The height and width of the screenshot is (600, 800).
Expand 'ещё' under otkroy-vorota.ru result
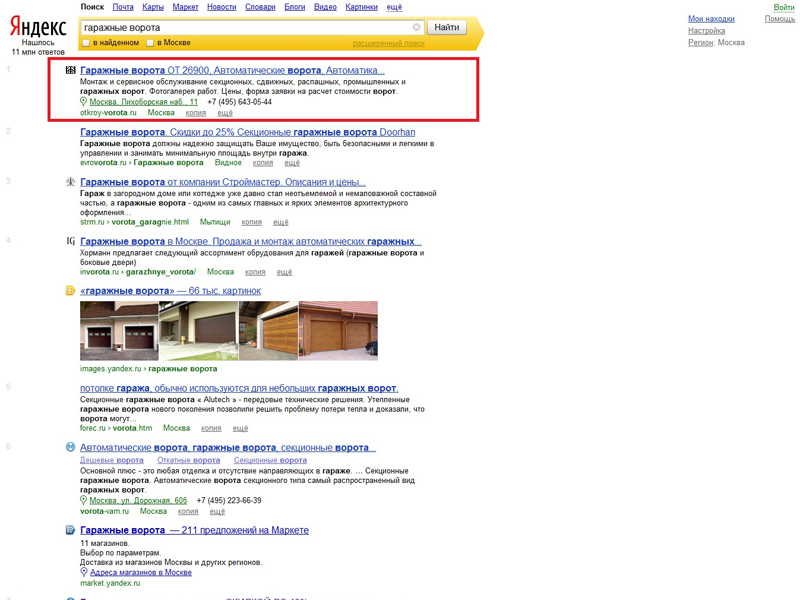coord(225,113)
